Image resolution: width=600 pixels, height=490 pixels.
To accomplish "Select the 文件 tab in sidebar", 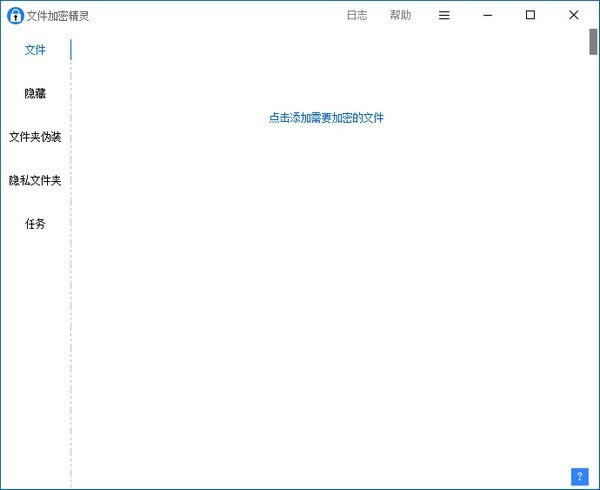I will (x=35, y=50).
